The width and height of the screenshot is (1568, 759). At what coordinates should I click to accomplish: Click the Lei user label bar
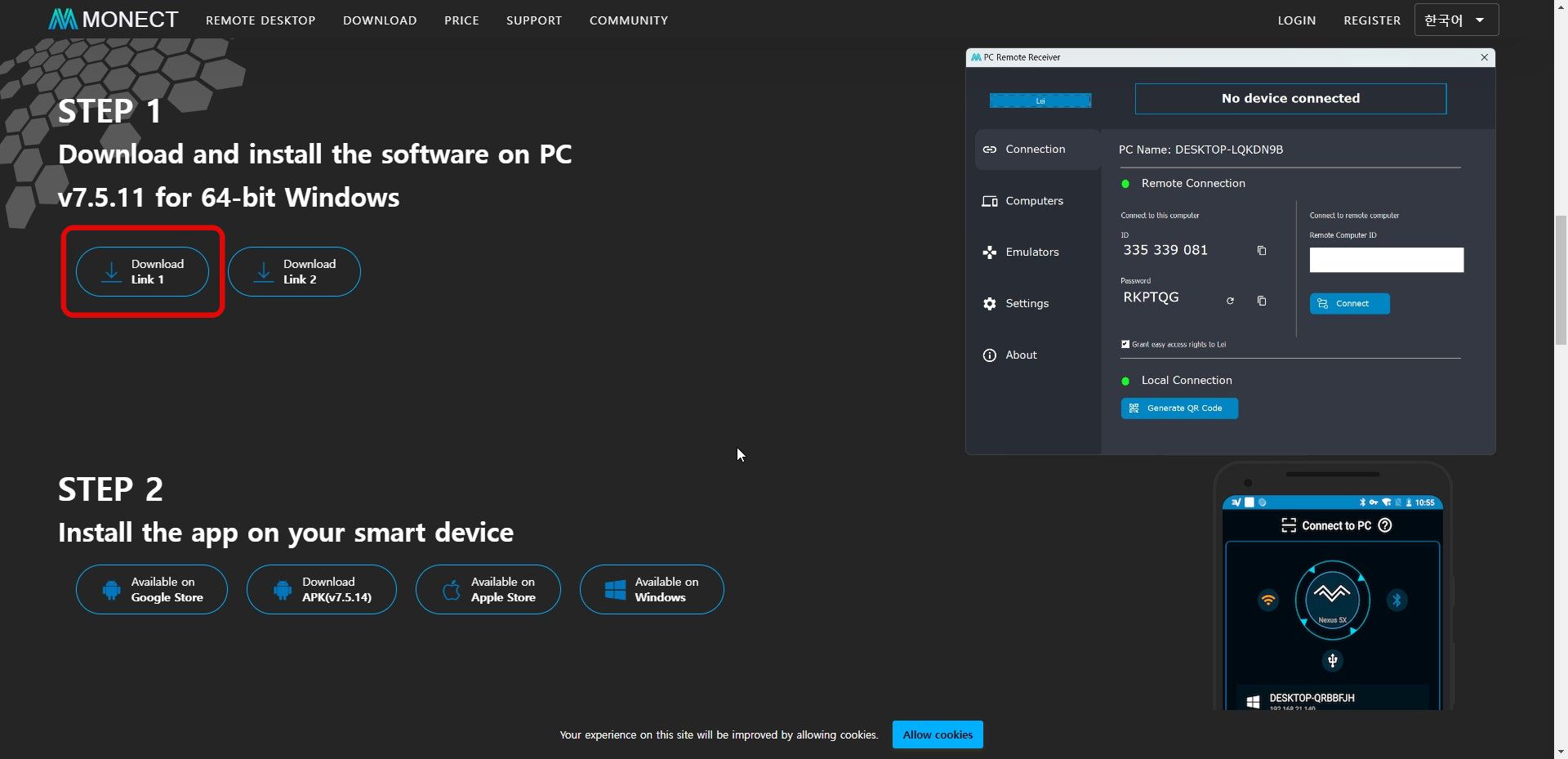(1040, 100)
